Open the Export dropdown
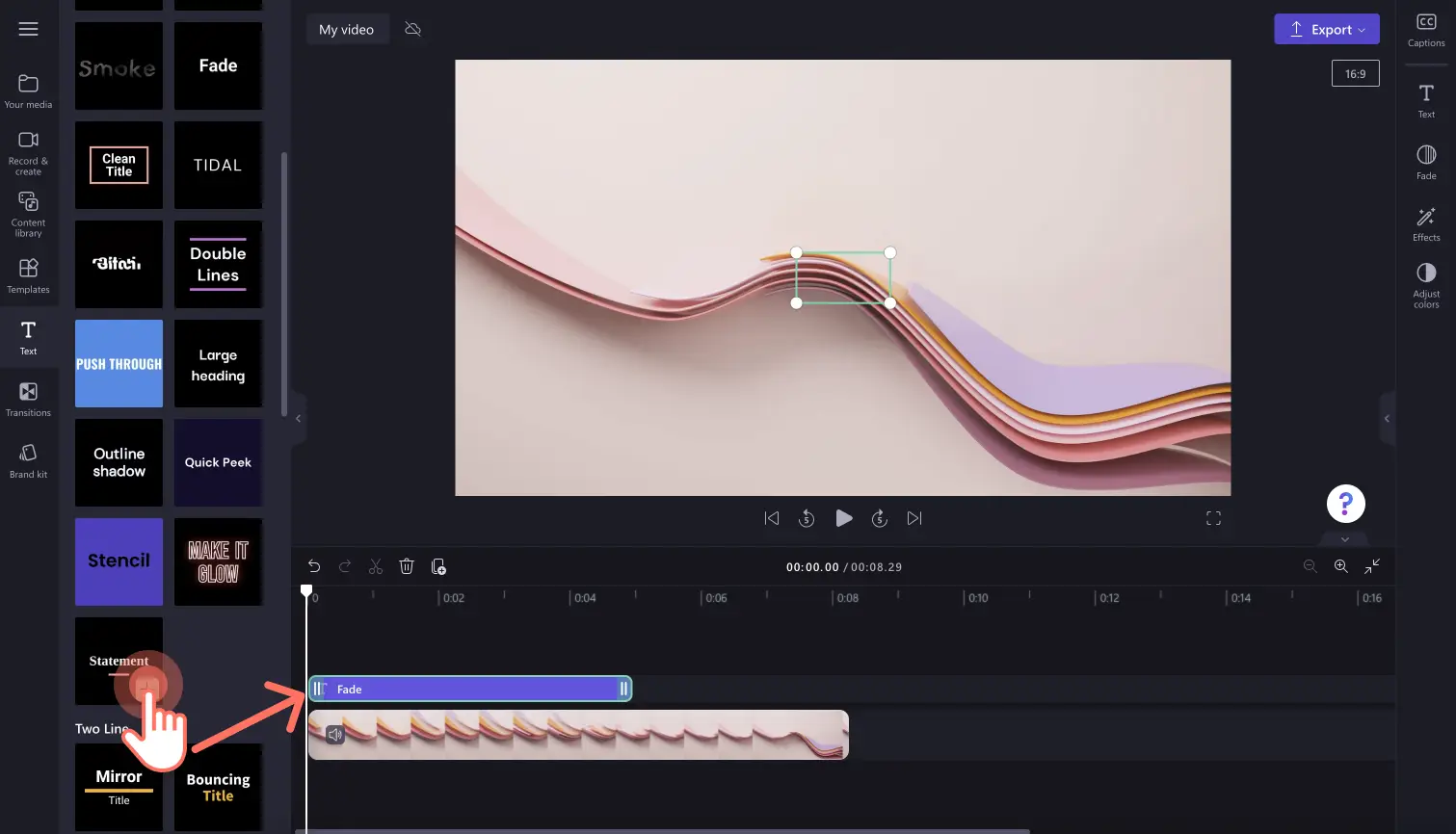 (1326, 29)
